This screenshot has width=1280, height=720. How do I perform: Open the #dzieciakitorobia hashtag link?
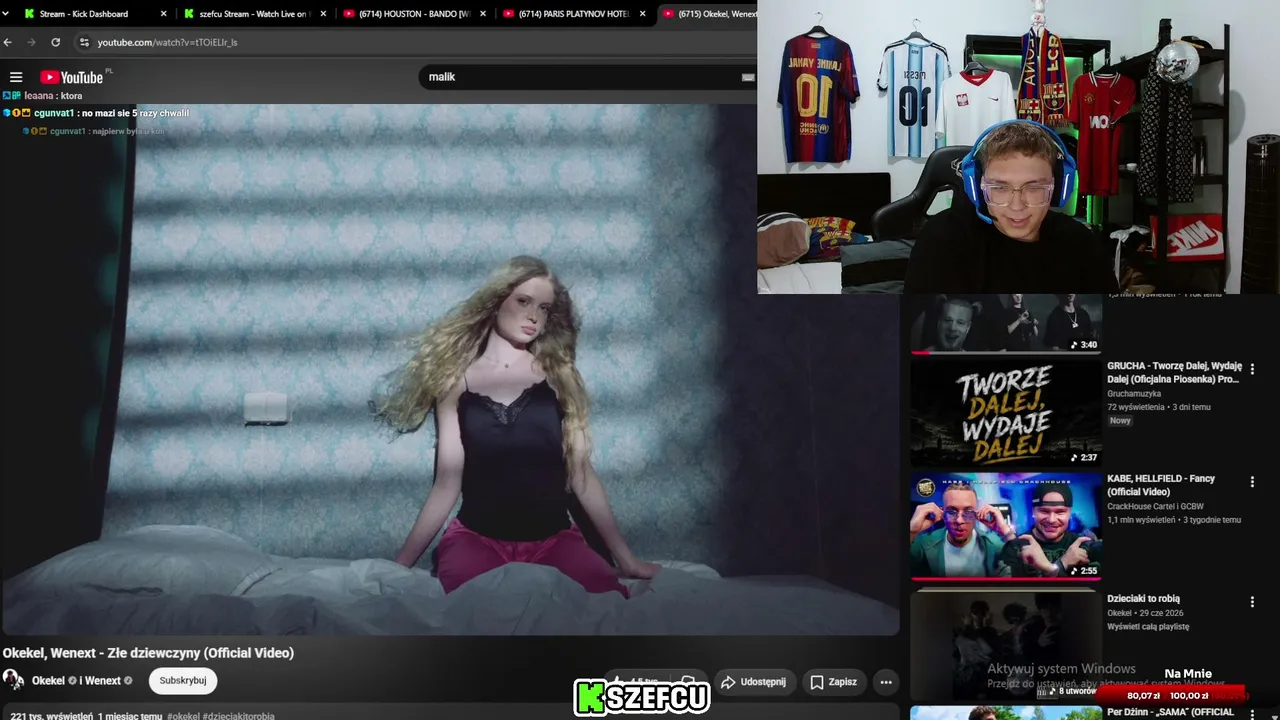238,716
